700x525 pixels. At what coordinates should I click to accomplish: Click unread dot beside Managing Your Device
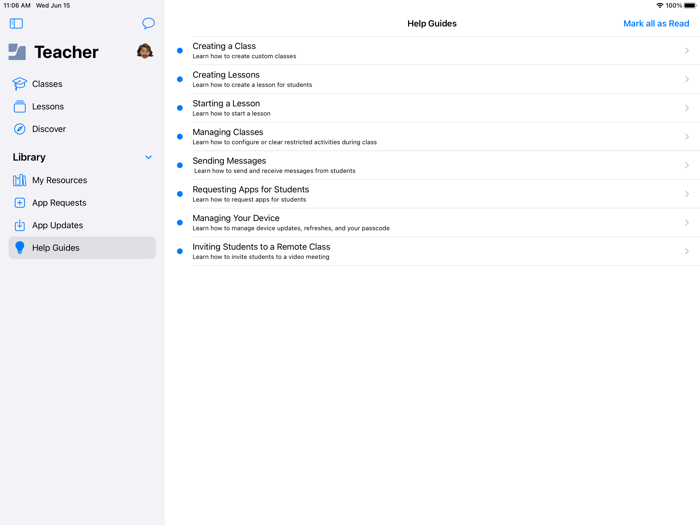click(x=180, y=222)
